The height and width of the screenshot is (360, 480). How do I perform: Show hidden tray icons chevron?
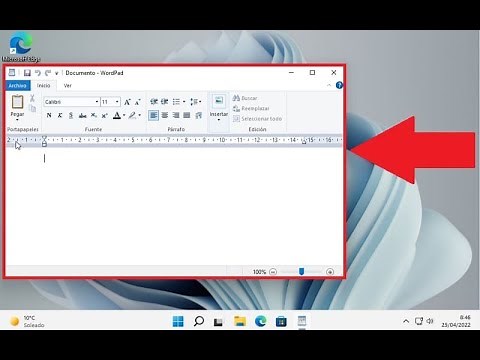click(406, 321)
